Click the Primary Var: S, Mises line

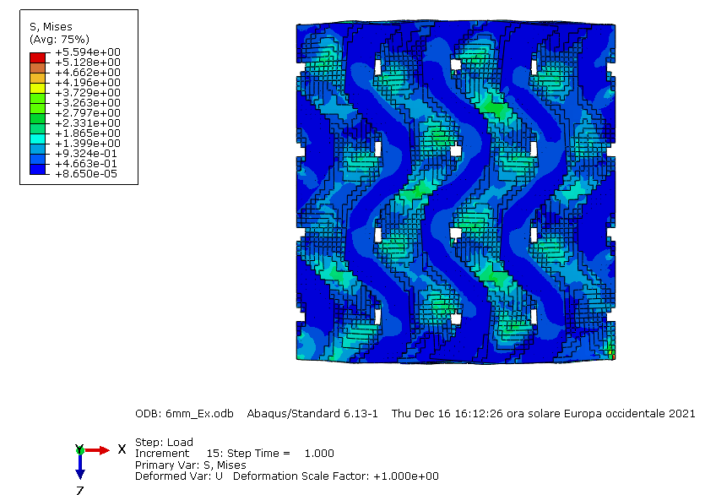[x=190, y=465]
